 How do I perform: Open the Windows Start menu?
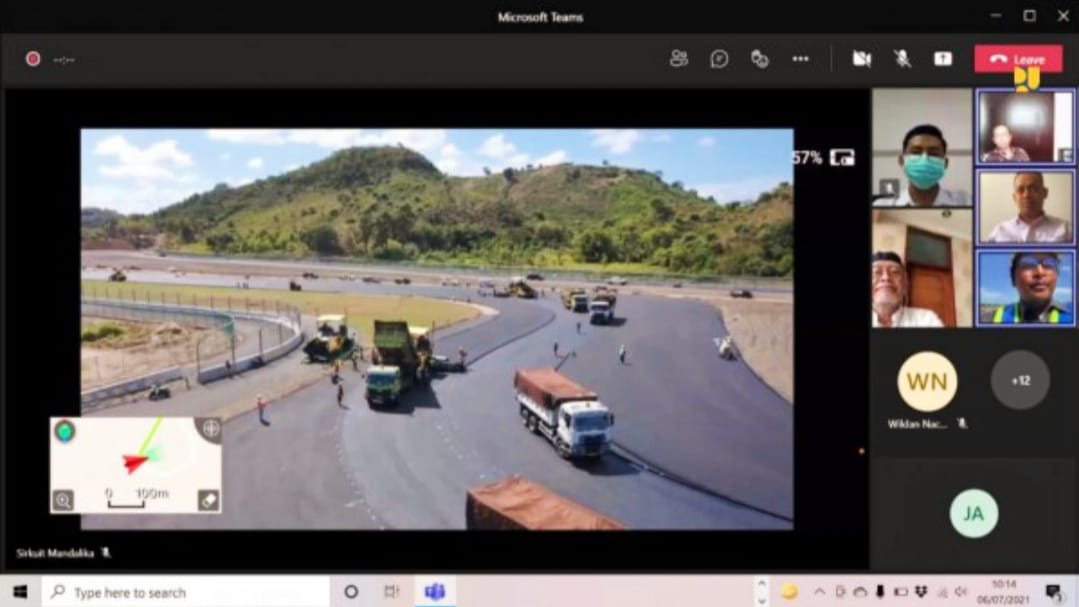click(x=20, y=592)
